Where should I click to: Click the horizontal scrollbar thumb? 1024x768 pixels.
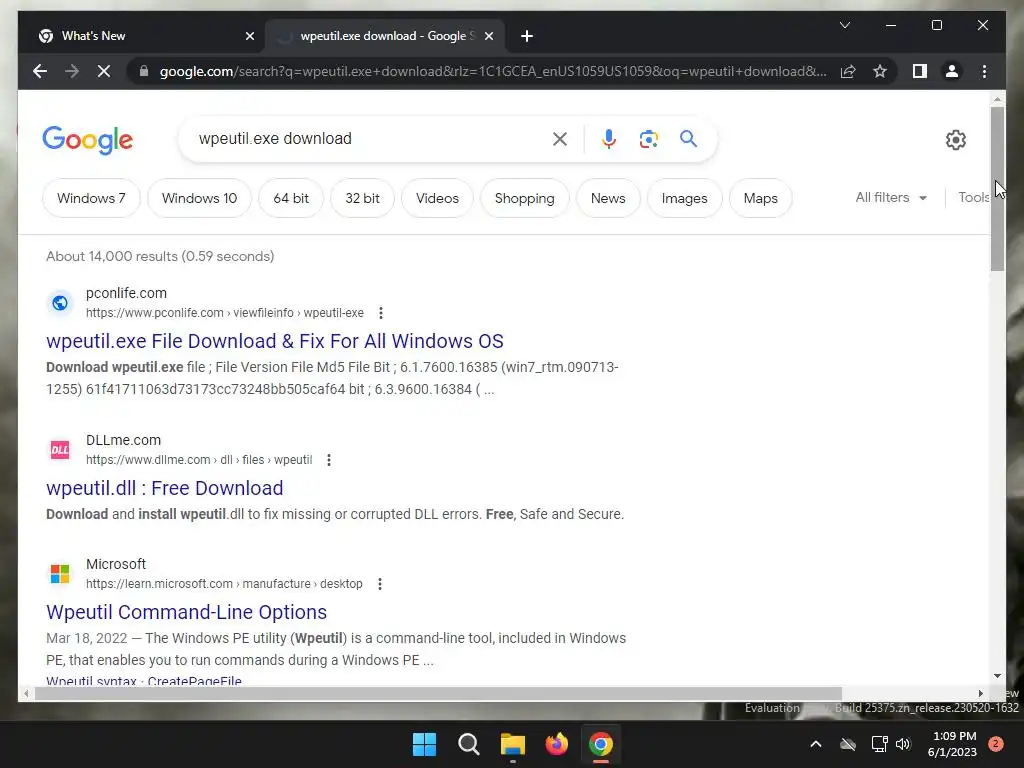click(x=438, y=694)
